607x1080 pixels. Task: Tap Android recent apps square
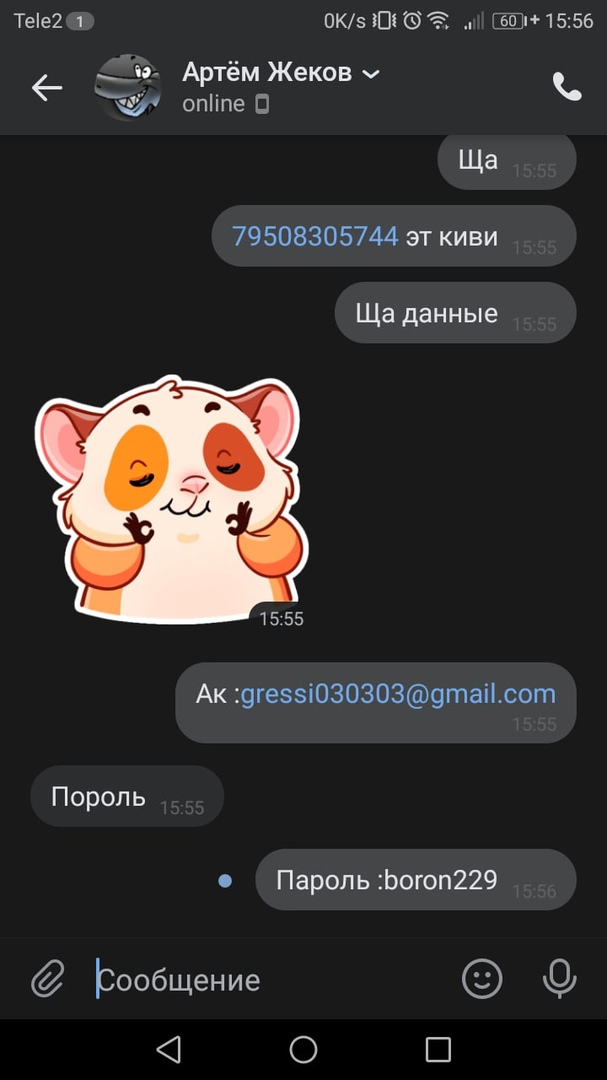(438, 1050)
